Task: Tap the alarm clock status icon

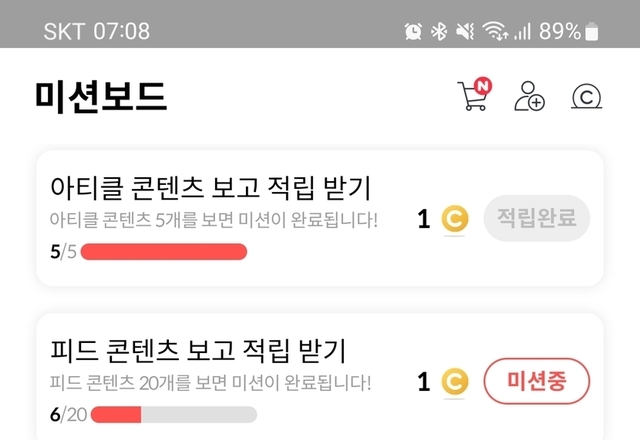Action: point(413,31)
